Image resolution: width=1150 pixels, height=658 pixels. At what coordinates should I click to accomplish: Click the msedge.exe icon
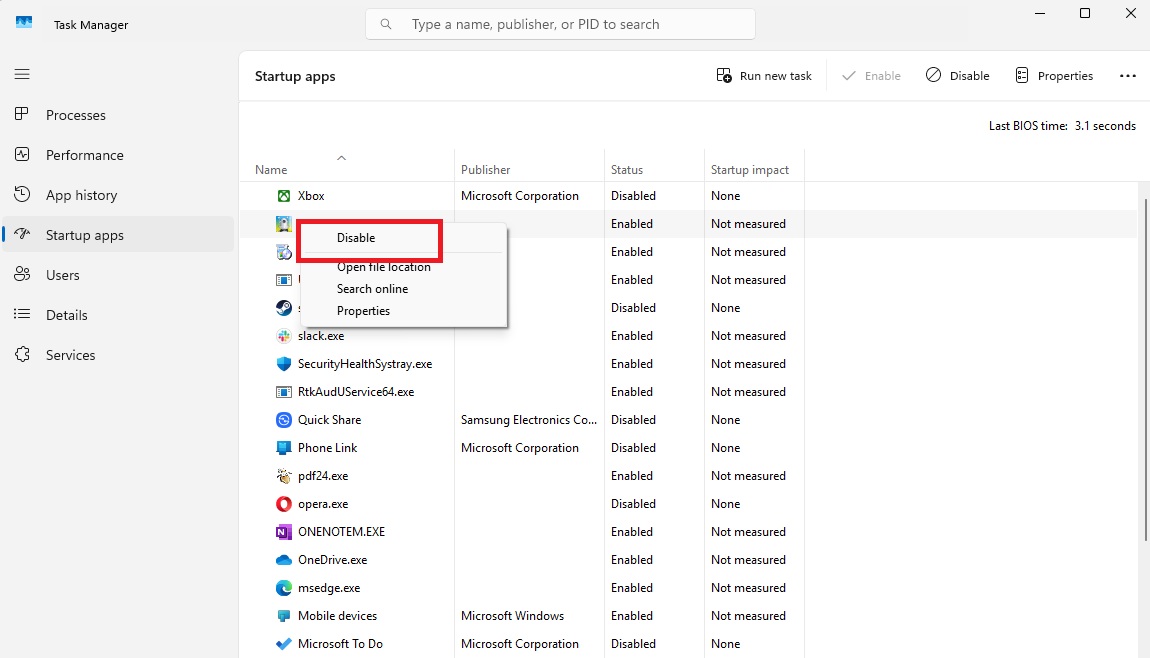coord(284,588)
